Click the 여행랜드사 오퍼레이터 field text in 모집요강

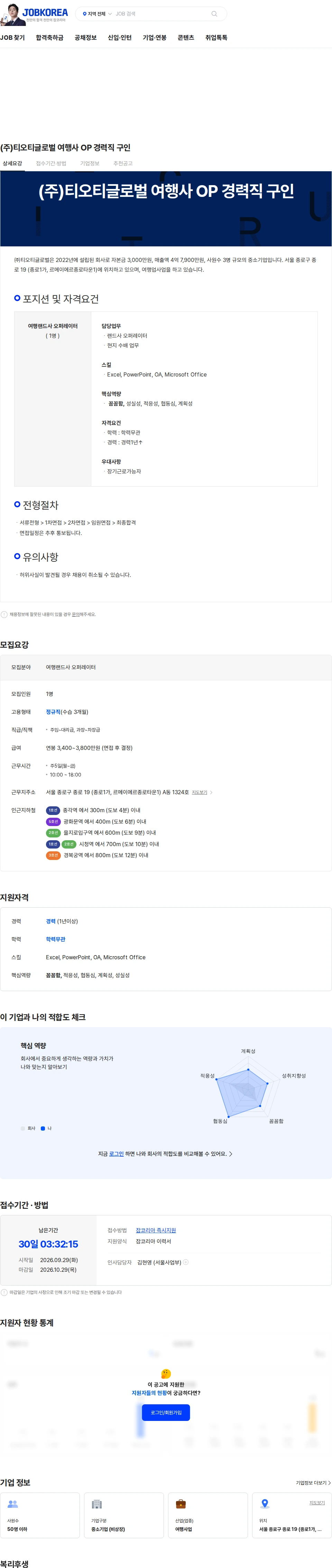(x=71, y=667)
